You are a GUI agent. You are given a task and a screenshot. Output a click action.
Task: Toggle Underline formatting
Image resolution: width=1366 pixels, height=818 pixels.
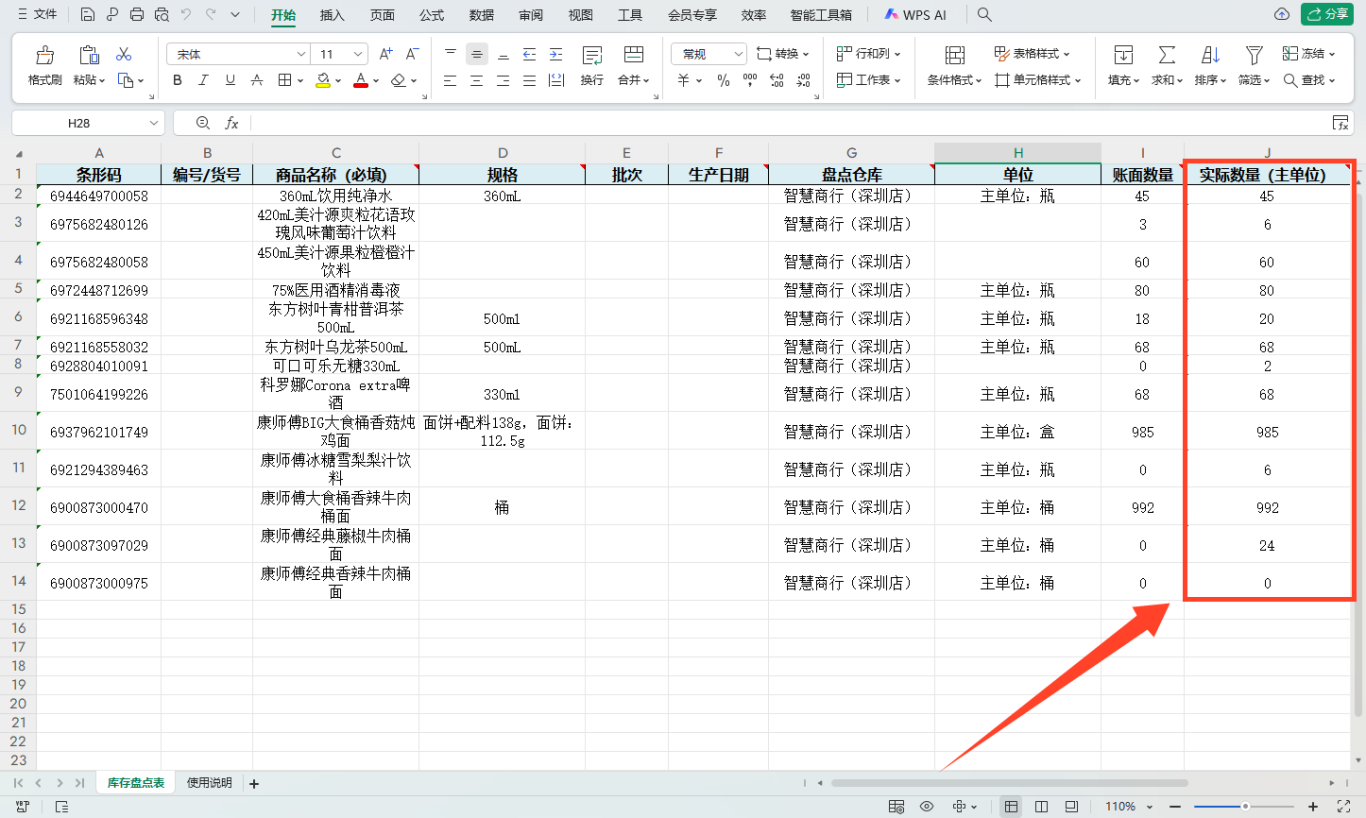[230, 80]
